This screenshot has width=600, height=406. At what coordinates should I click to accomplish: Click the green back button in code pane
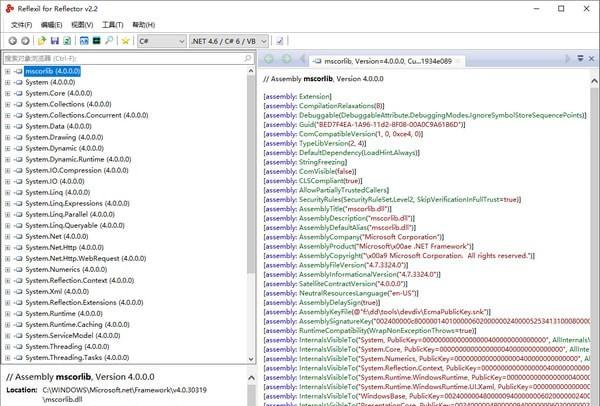[269, 59]
